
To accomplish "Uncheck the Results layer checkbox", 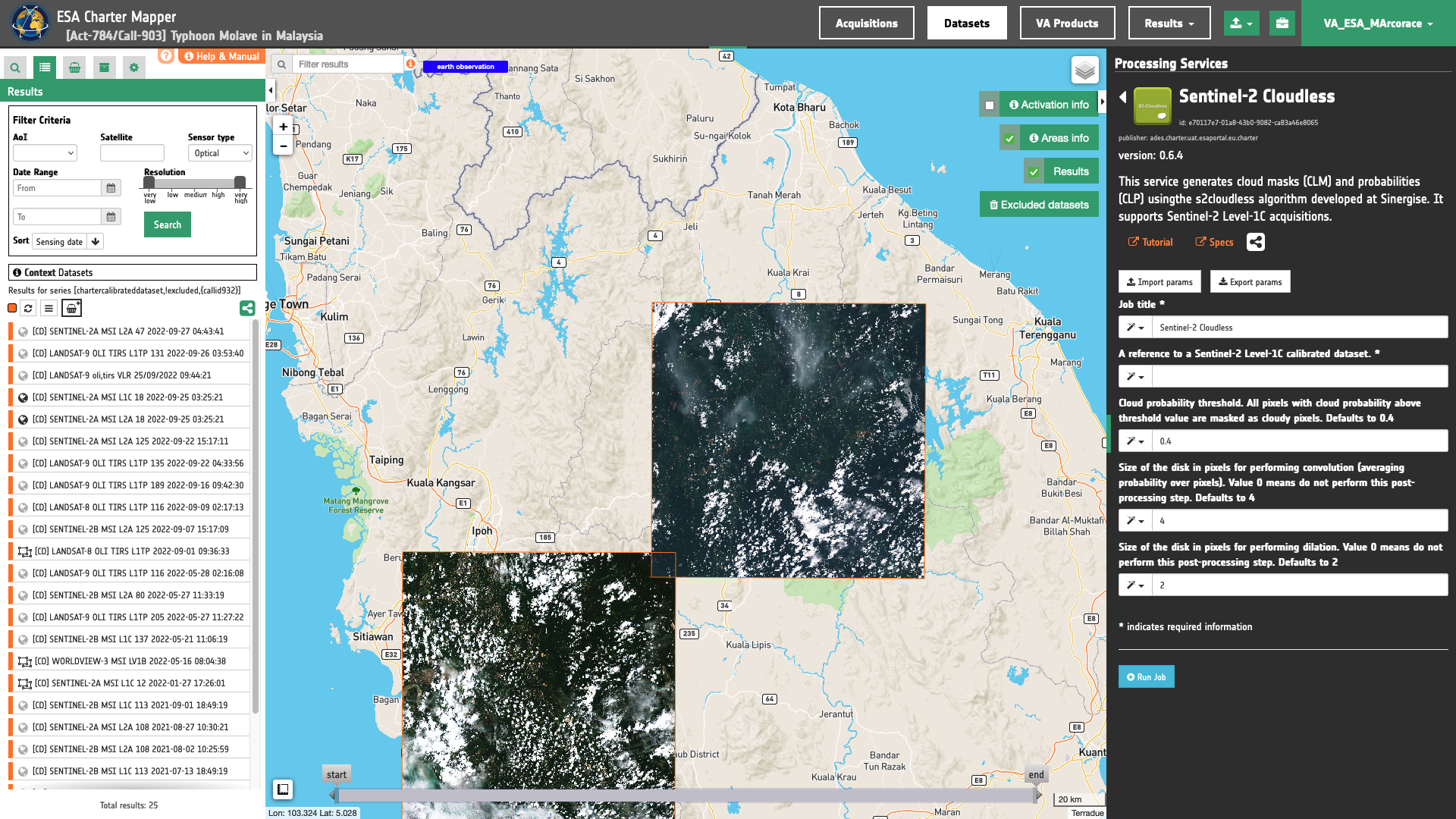I will click(1034, 172).
